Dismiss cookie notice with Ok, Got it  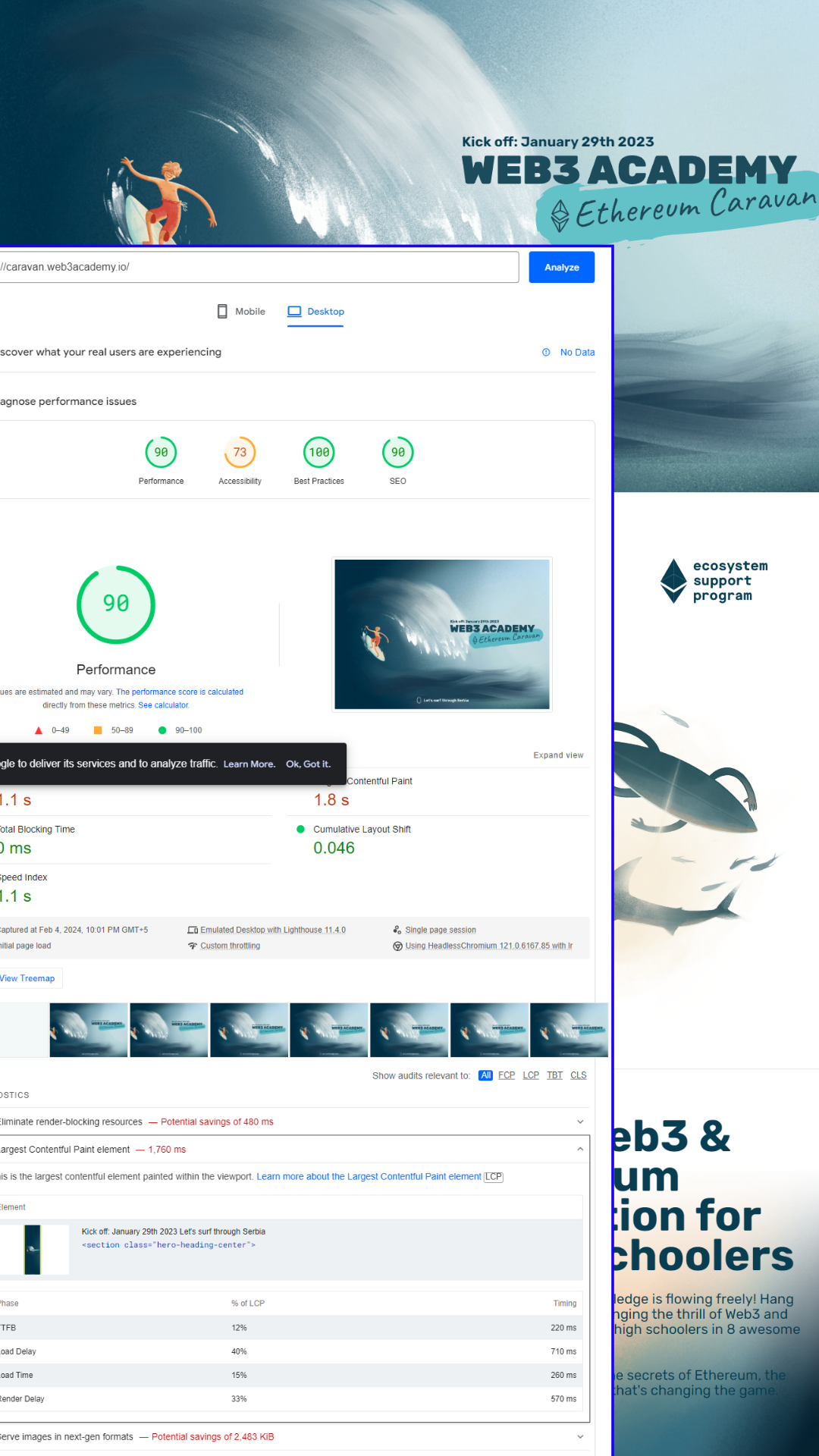[308, 764]
